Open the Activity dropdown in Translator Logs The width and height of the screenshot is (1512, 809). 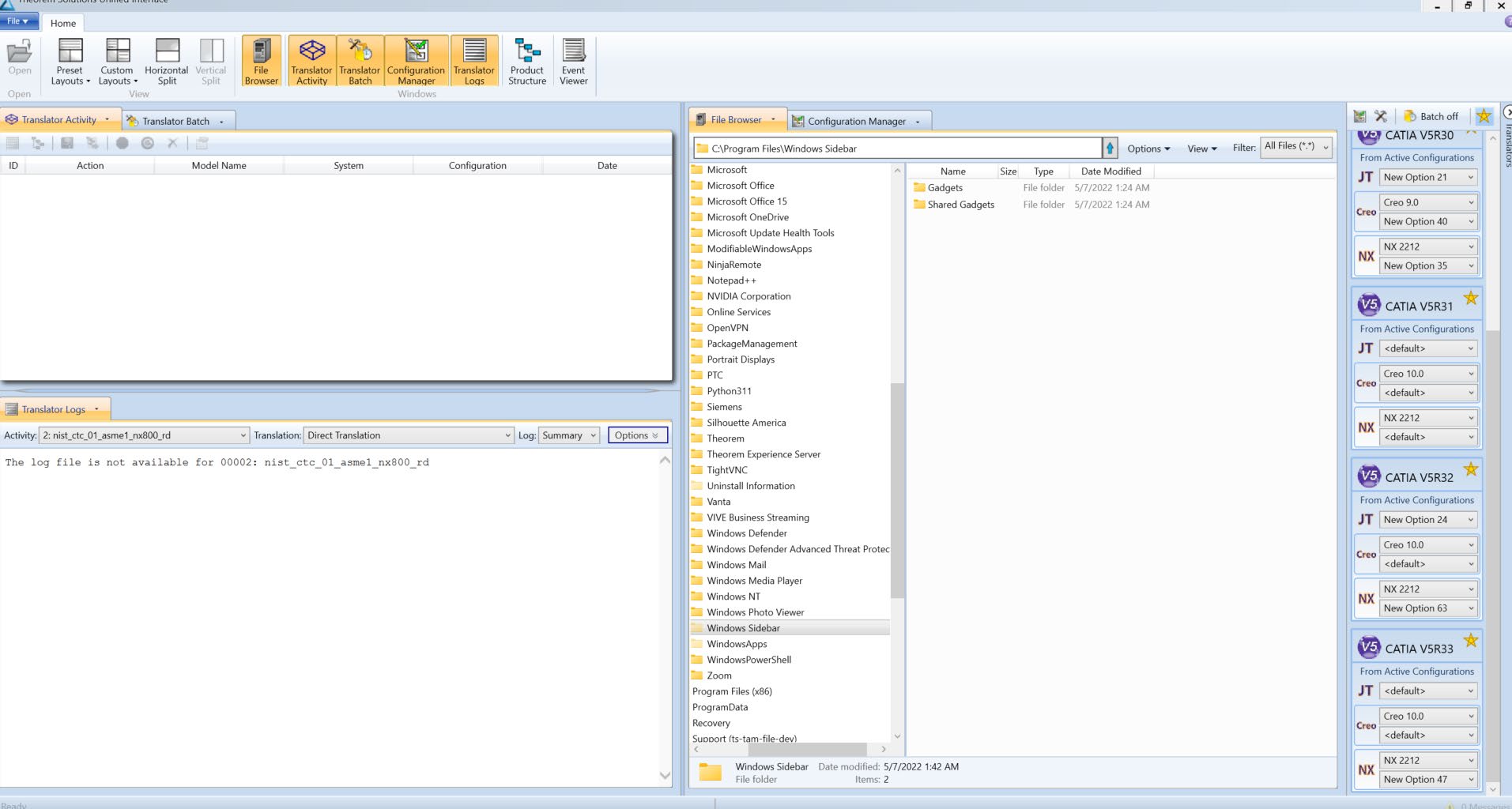pyautogui.click(x=145, y=435)
